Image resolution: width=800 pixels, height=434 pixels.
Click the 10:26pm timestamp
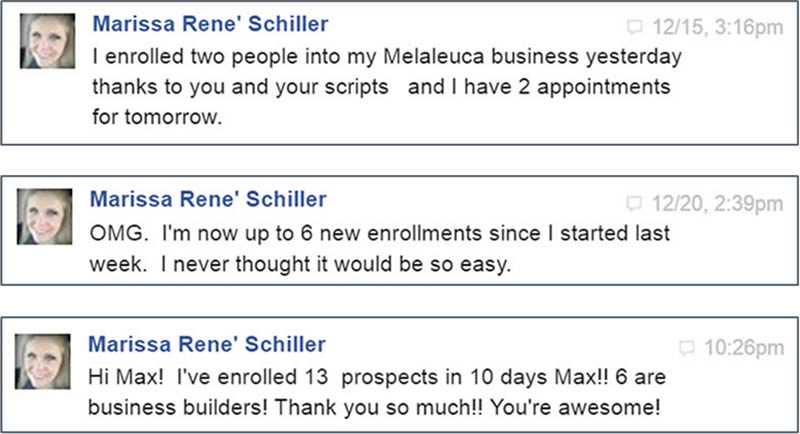tap(741, 348)
